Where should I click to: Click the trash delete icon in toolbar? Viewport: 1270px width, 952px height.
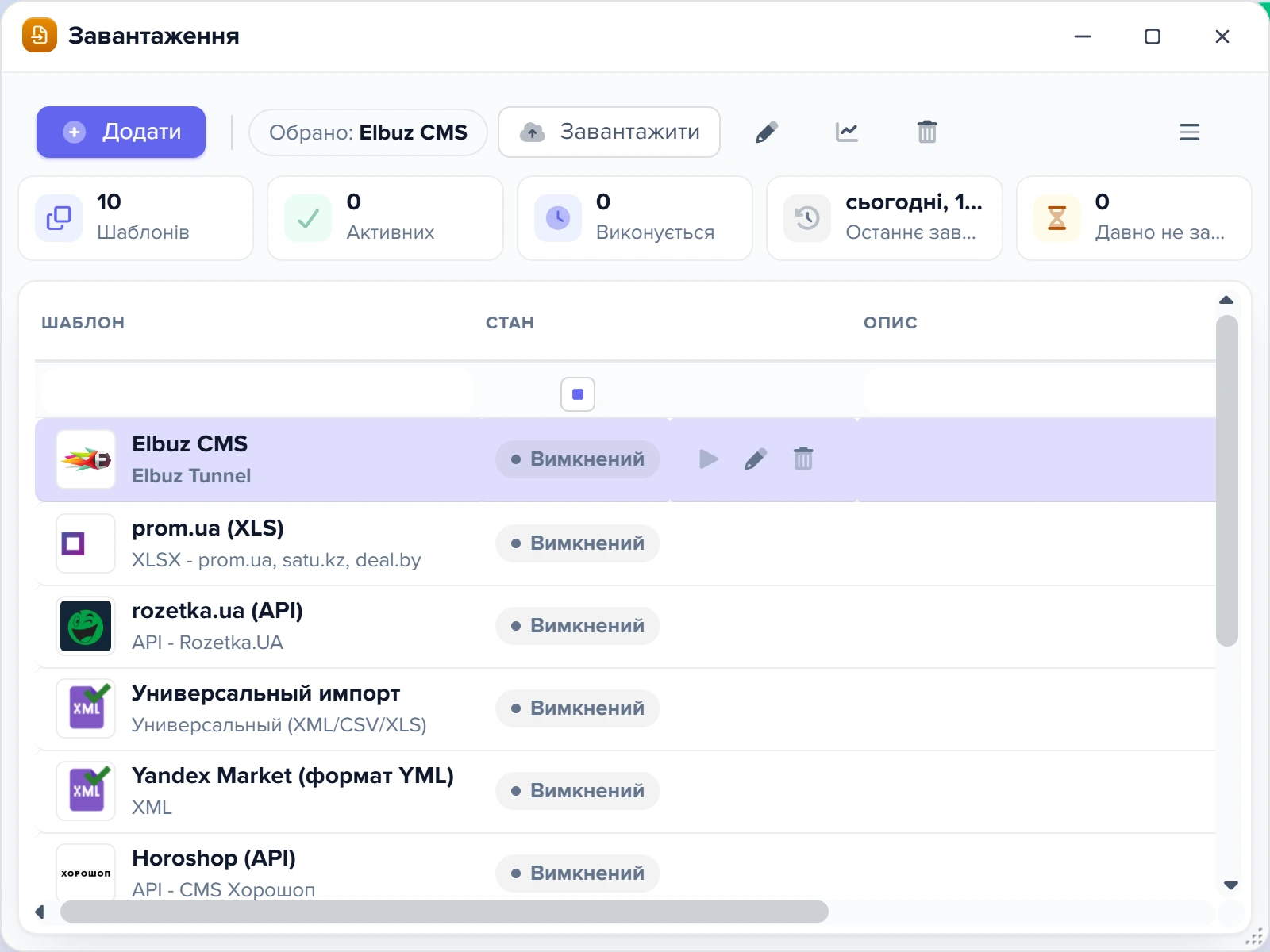click(927, 132)
